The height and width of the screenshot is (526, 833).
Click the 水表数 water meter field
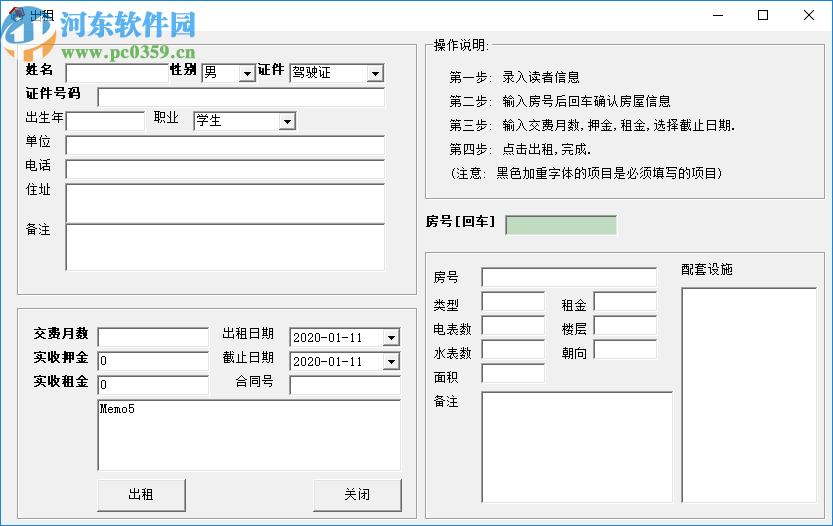tap(513, 349)
